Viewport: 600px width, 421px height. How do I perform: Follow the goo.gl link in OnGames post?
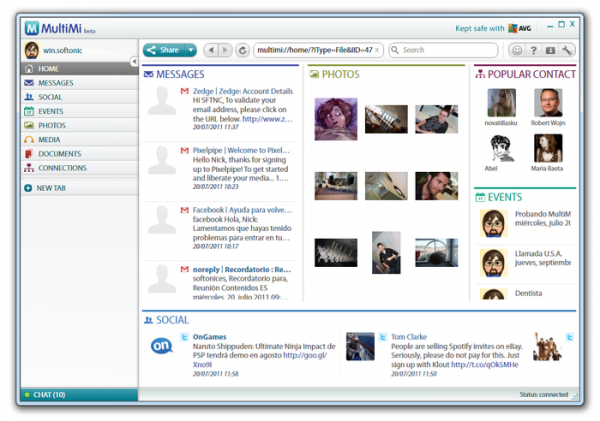coord(260,360)
